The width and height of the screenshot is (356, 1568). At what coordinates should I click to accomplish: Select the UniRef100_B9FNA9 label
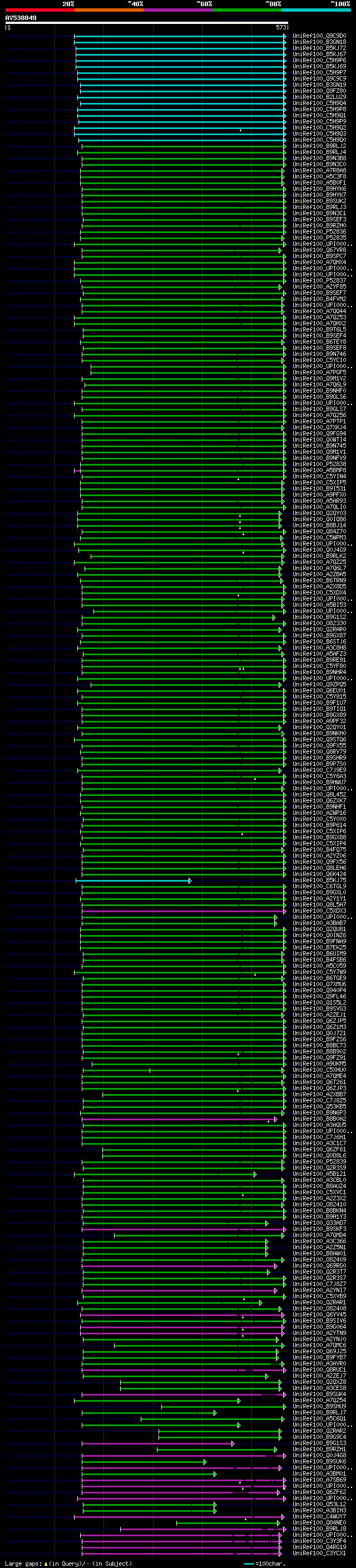coord(319,942)
